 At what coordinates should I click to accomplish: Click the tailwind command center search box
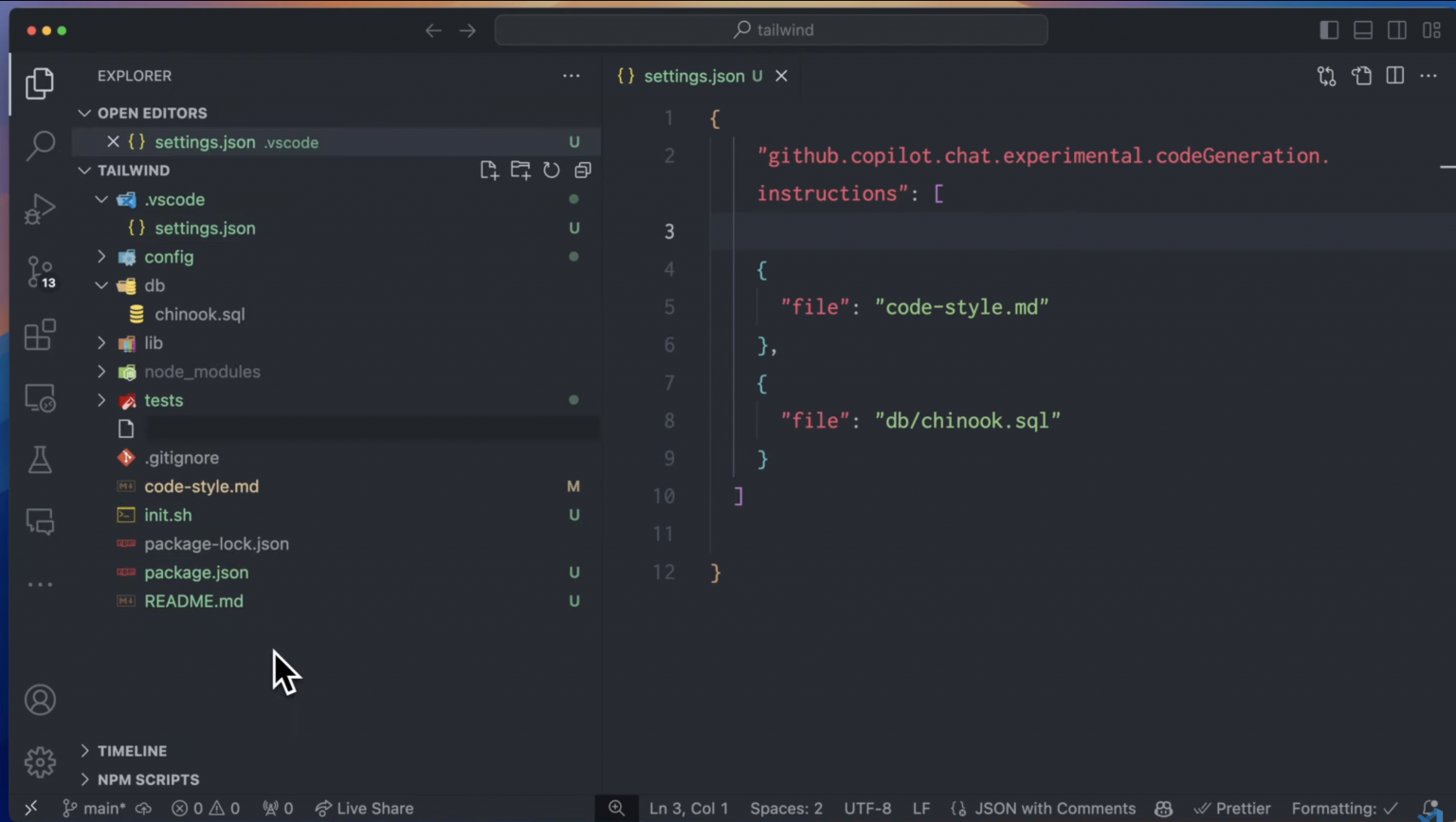point(772,30)
